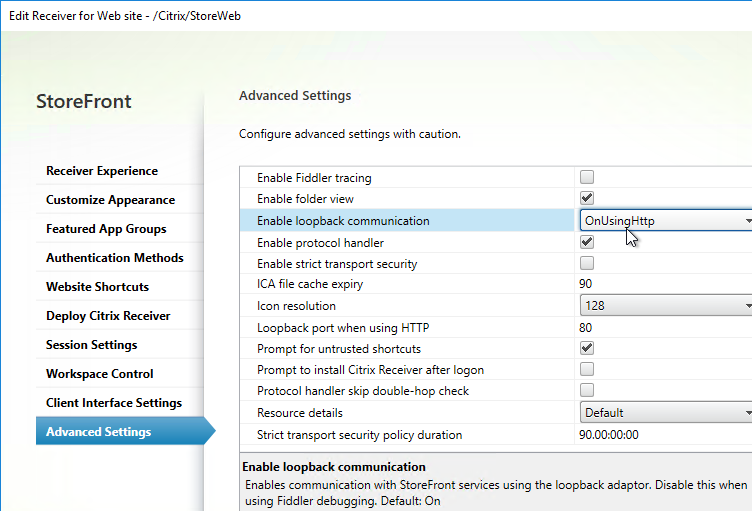Open the Receiver Experience section
The width and height of the screenshot is (752, 511).
pyautogui.click(x=102, y=171)
